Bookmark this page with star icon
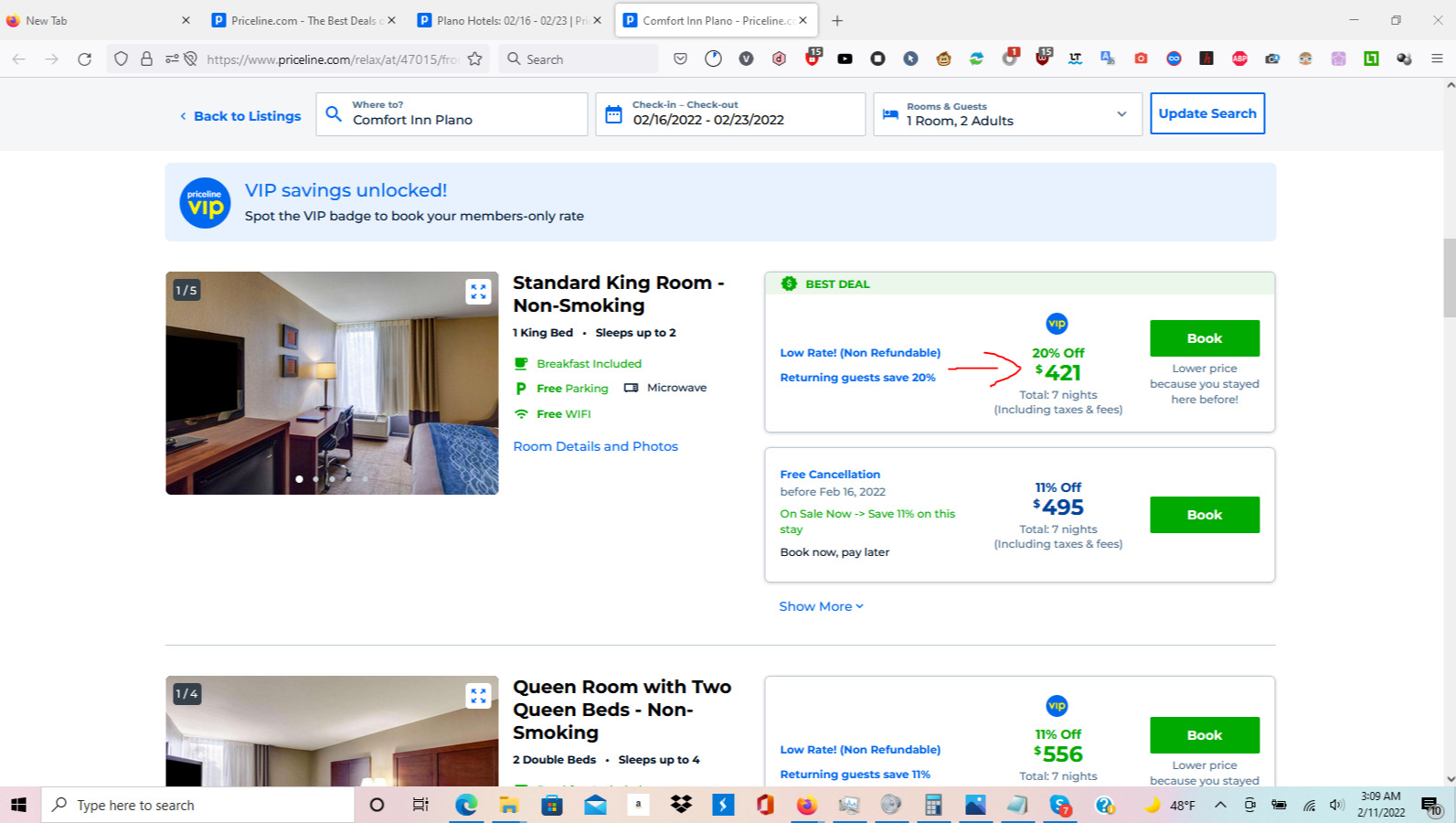This screenshot has height=823, width=1456. click(474, 59)
